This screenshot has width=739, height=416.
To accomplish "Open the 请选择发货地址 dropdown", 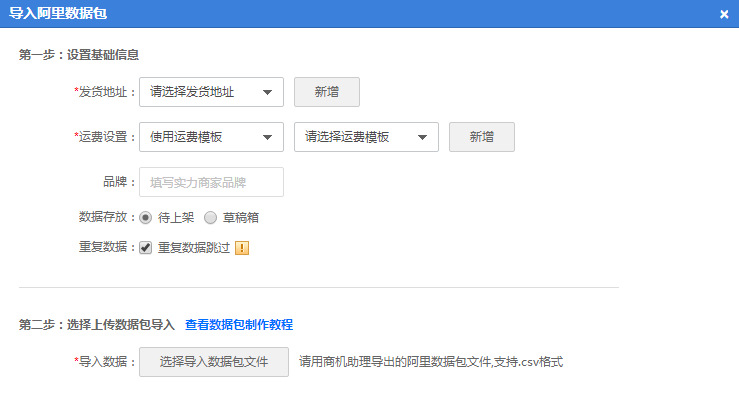I will 211,92.
